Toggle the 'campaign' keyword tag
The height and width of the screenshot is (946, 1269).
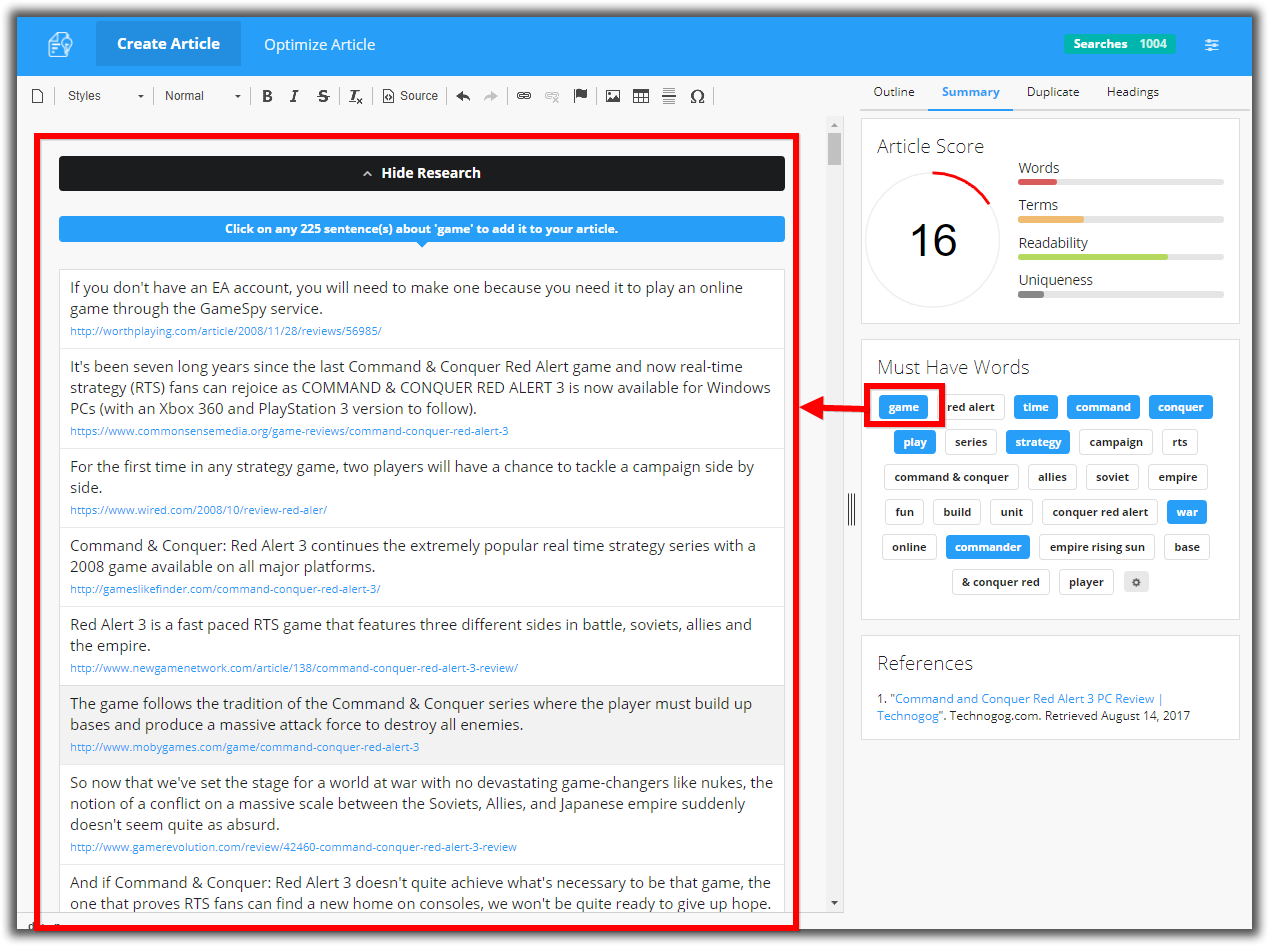(1116, 442)
